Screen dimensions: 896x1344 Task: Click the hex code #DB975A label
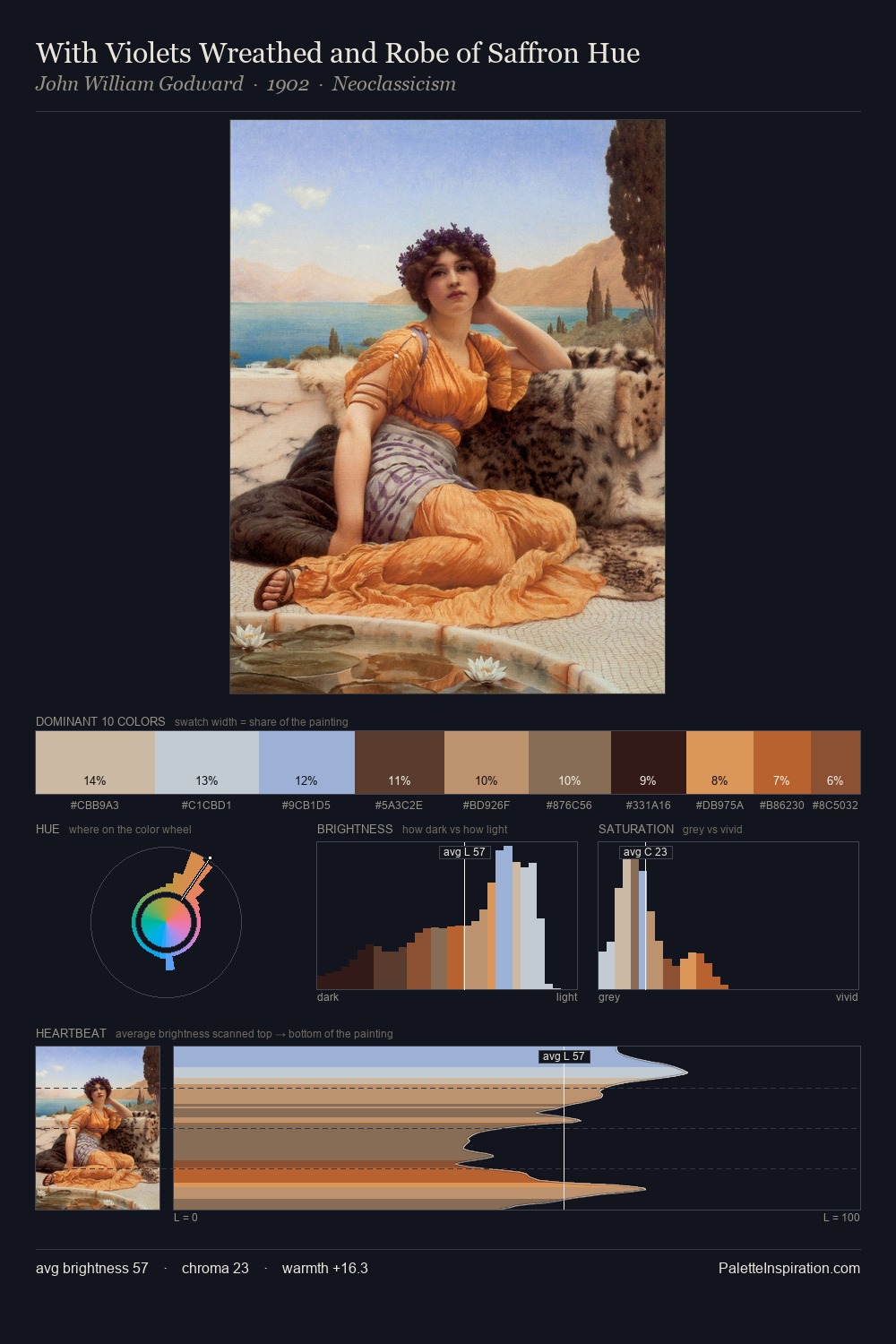pyautogui.click(x=719, y=806)
